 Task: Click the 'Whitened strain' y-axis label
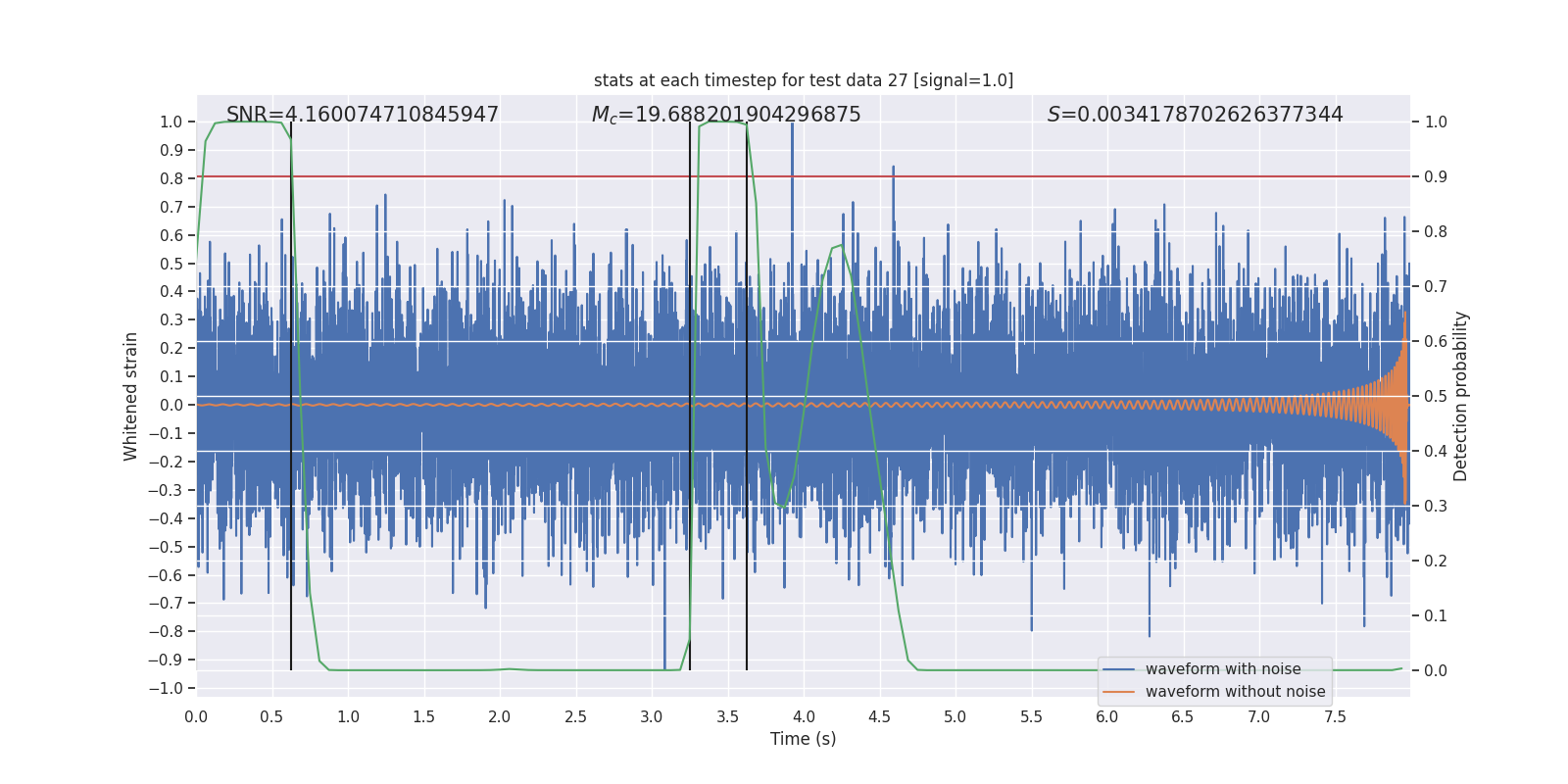pos(131,396)
